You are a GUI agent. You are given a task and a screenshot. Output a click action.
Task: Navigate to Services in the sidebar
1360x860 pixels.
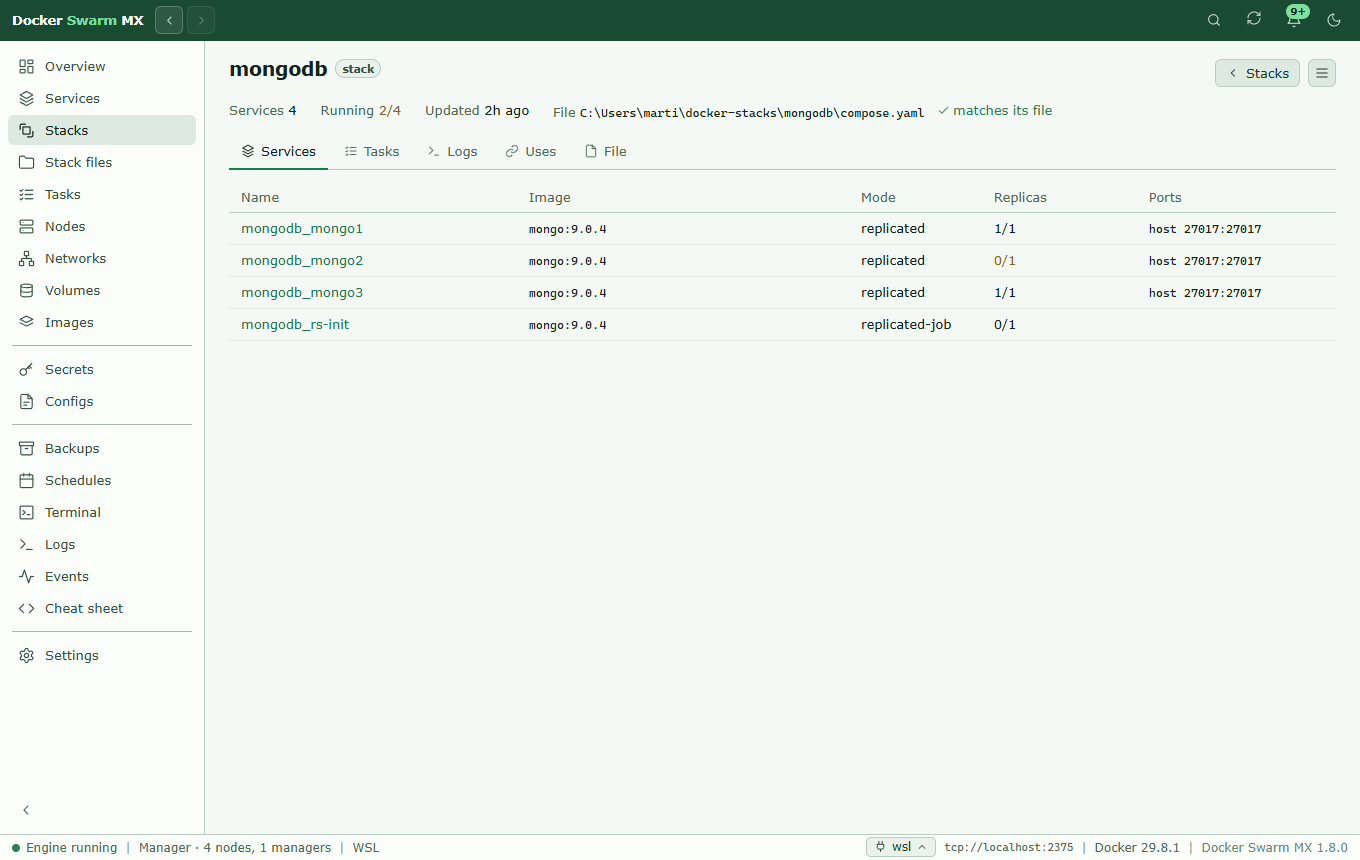(x=102, y=98)
